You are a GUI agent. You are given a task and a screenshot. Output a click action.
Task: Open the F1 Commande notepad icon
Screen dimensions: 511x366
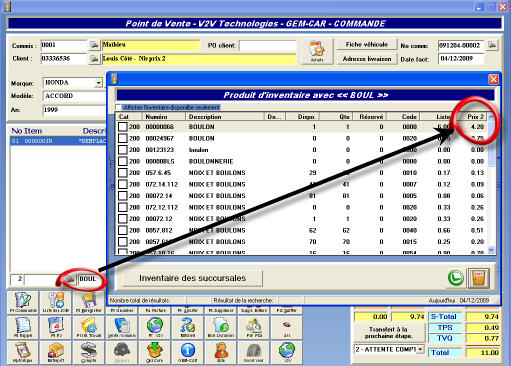[23, 302]
